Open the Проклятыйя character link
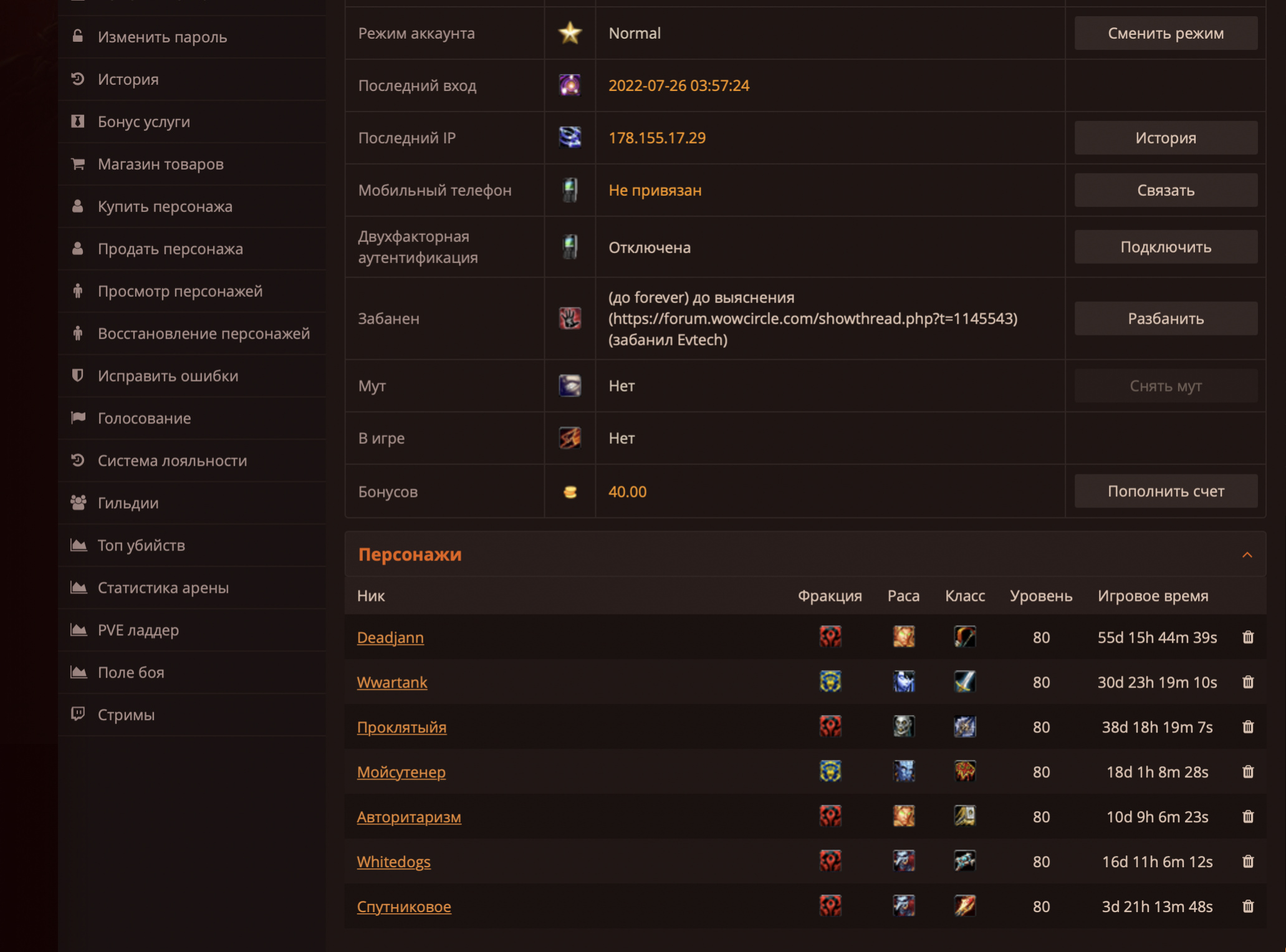The image size is (1286, 952). point(401,727)
